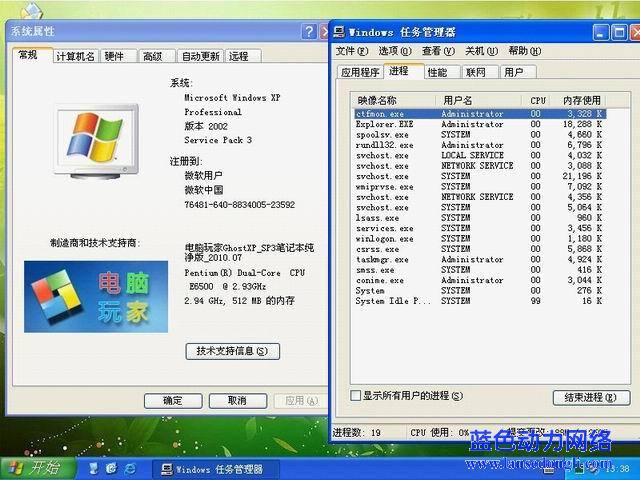Viewport: 640px width, 480px height.
Task: Sort processes by 内存使用 column header
Action: (x=578, y=100)
